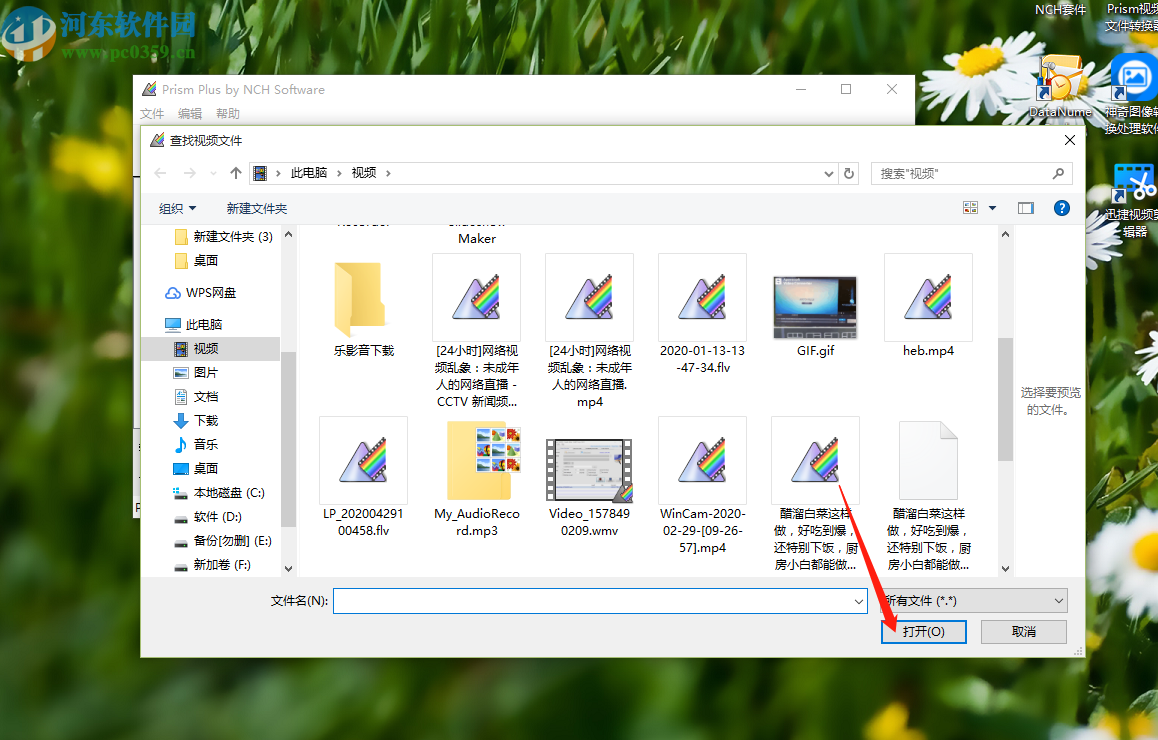Viewport: 1158px width, 740px height.
Task: Select the heb.mp4 video thumbnail
Action: pos(928,298)
